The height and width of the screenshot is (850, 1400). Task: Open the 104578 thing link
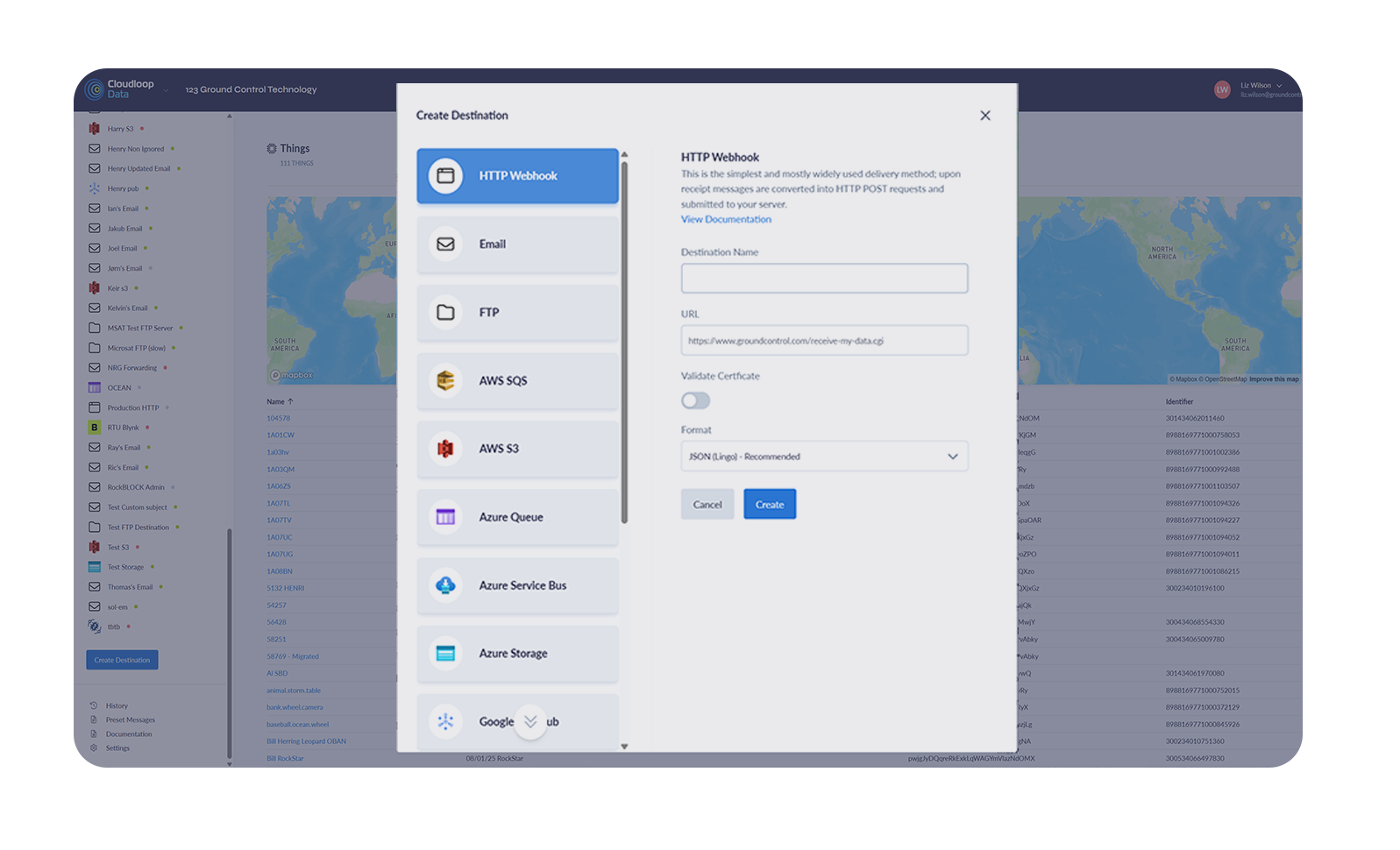tap(278, 418)
